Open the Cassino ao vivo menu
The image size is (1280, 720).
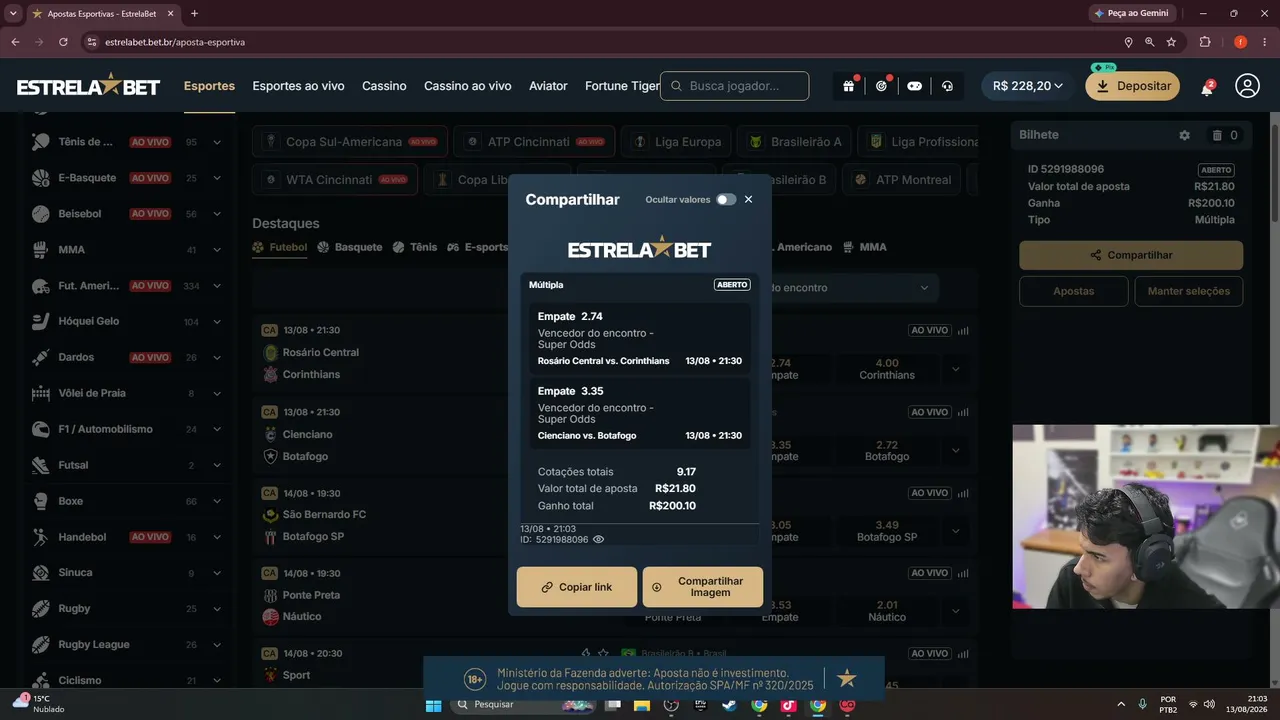(x=467, y=86)
